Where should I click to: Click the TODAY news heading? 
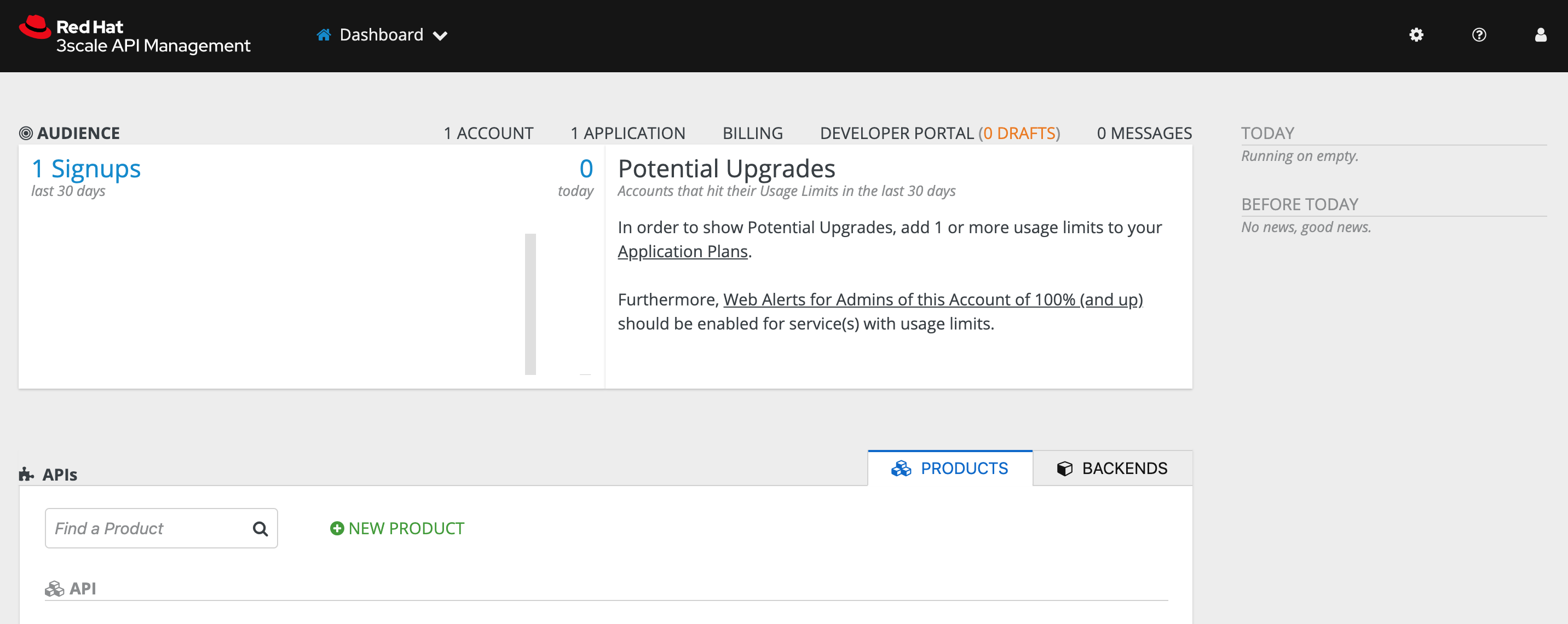point(1267,132)
